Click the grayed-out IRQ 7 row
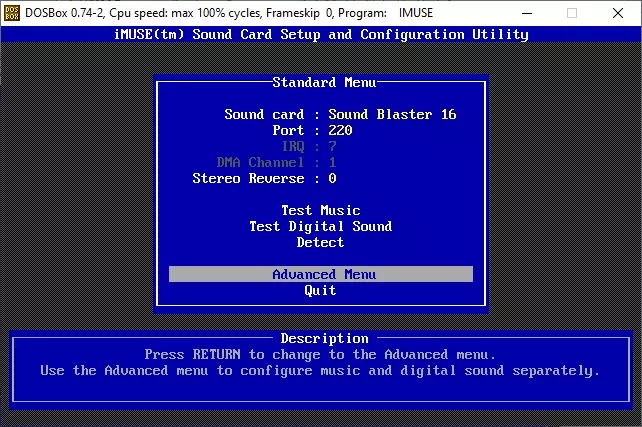The width and height of the screenshot is (642, 427). click(309, 146)
